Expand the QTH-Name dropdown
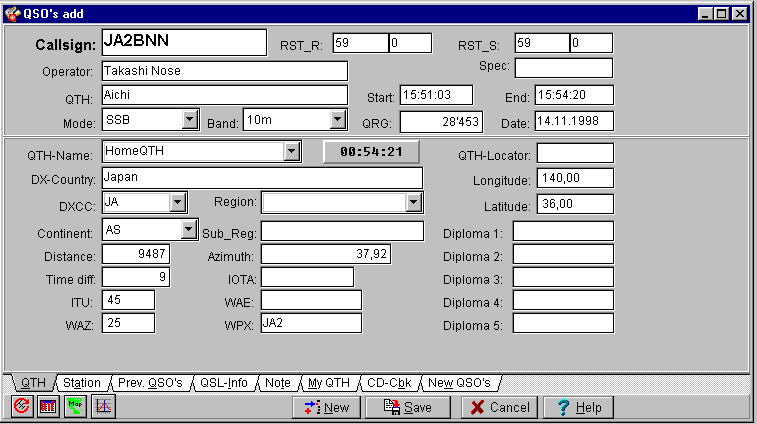This screenshot has width=757, height=424. click(291, 152)
